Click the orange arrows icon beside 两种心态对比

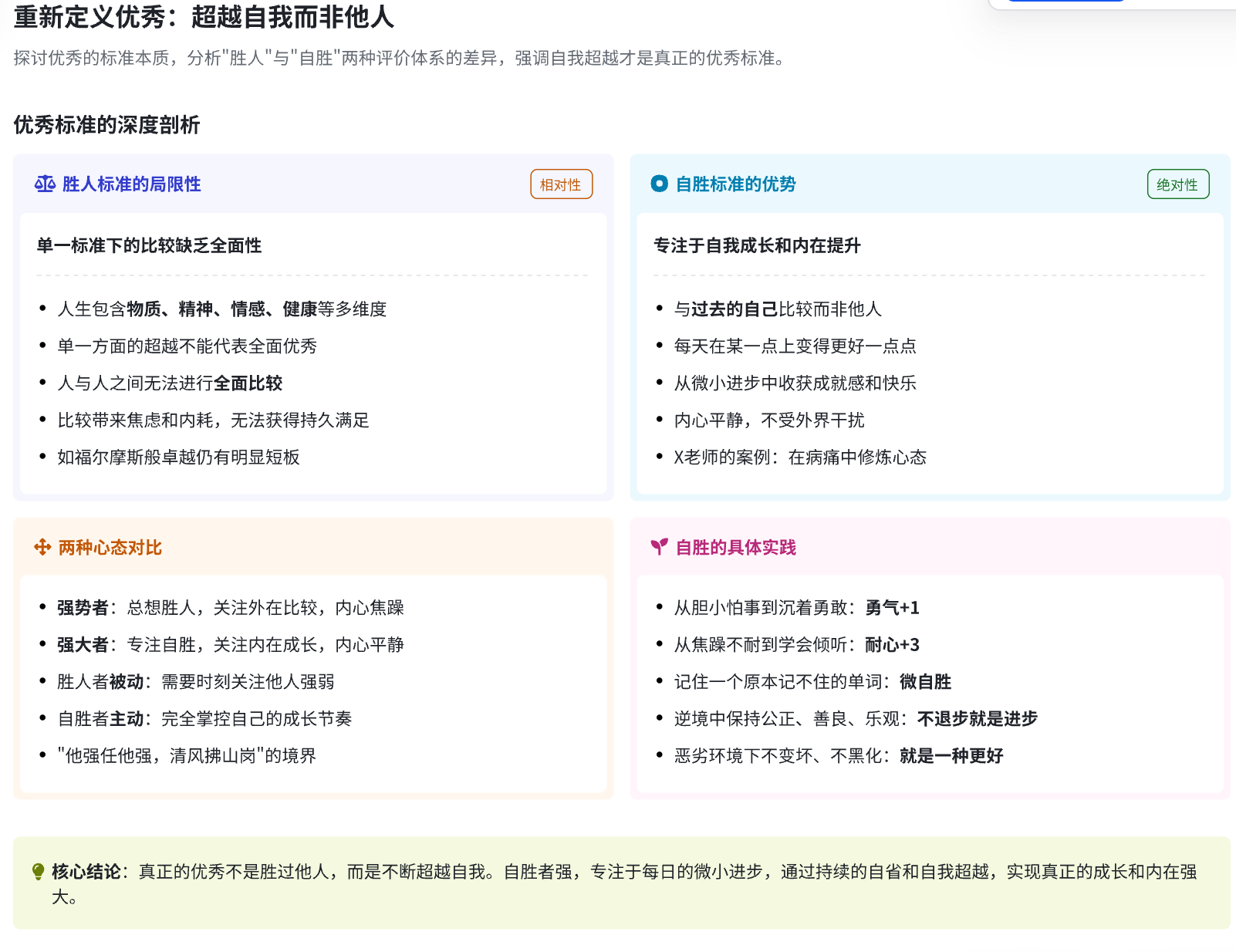click(42, 547)
